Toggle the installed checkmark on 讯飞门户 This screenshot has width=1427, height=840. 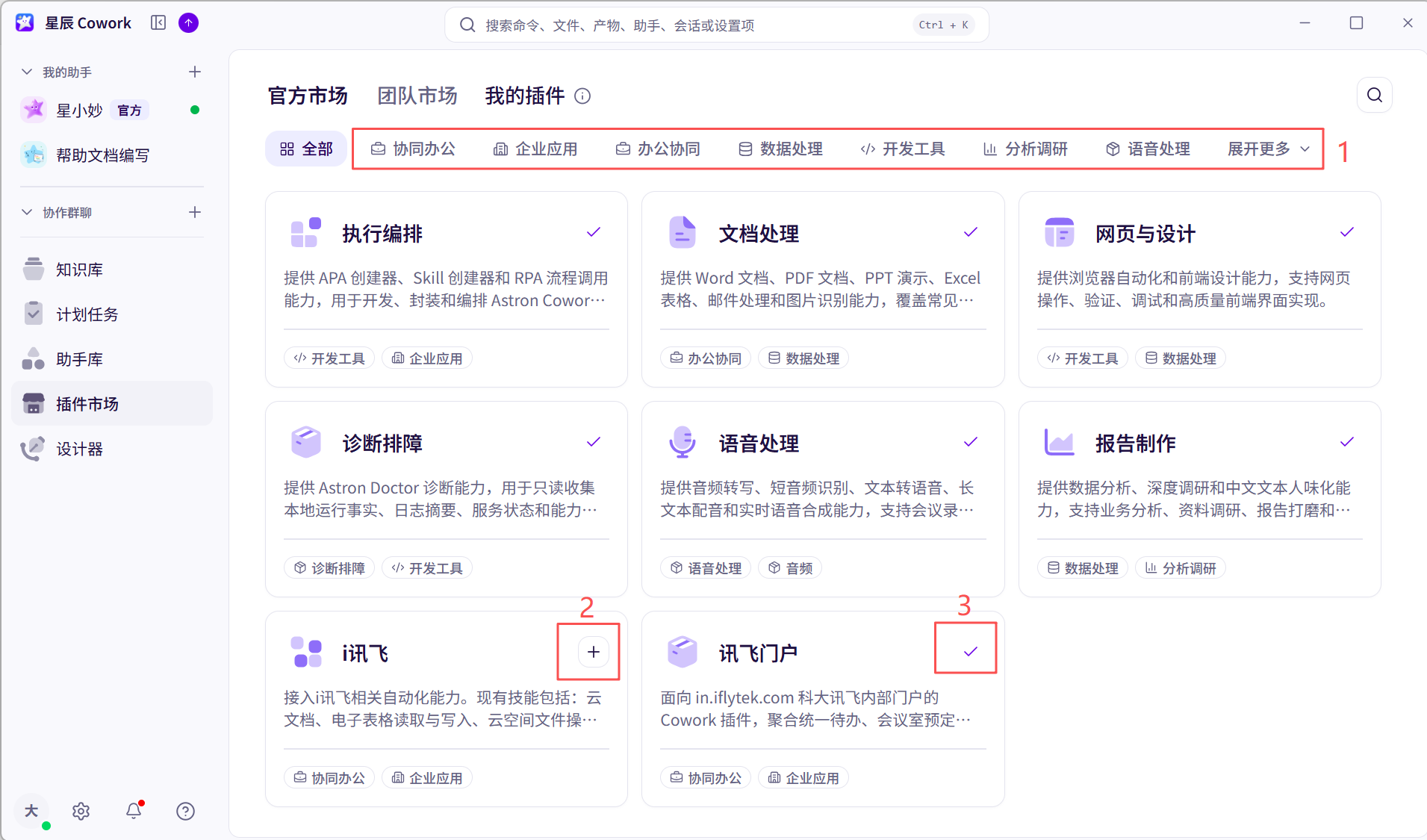click(x=970, y=652)
